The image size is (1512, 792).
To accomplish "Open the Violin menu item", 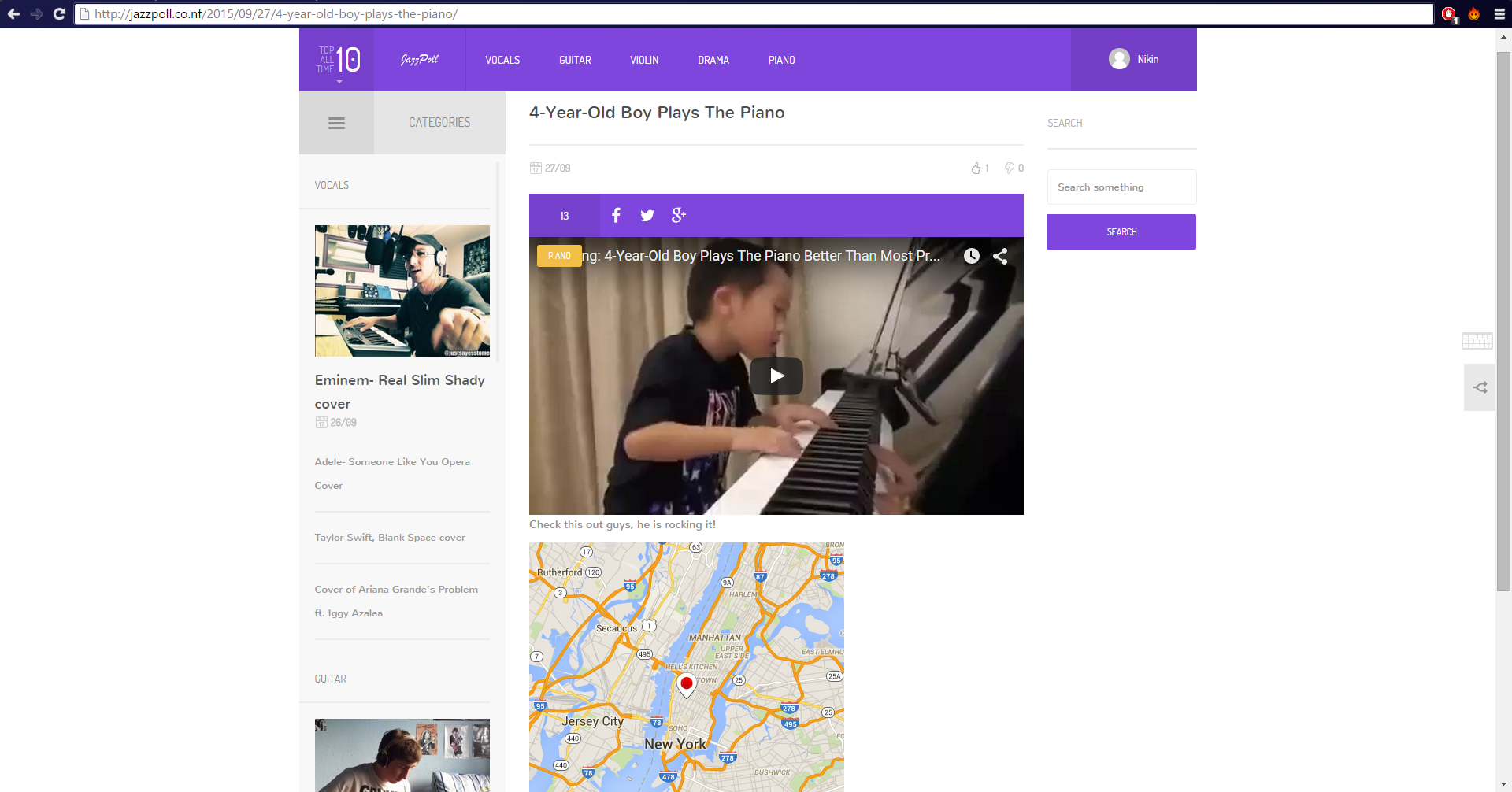I will (644, 60).
